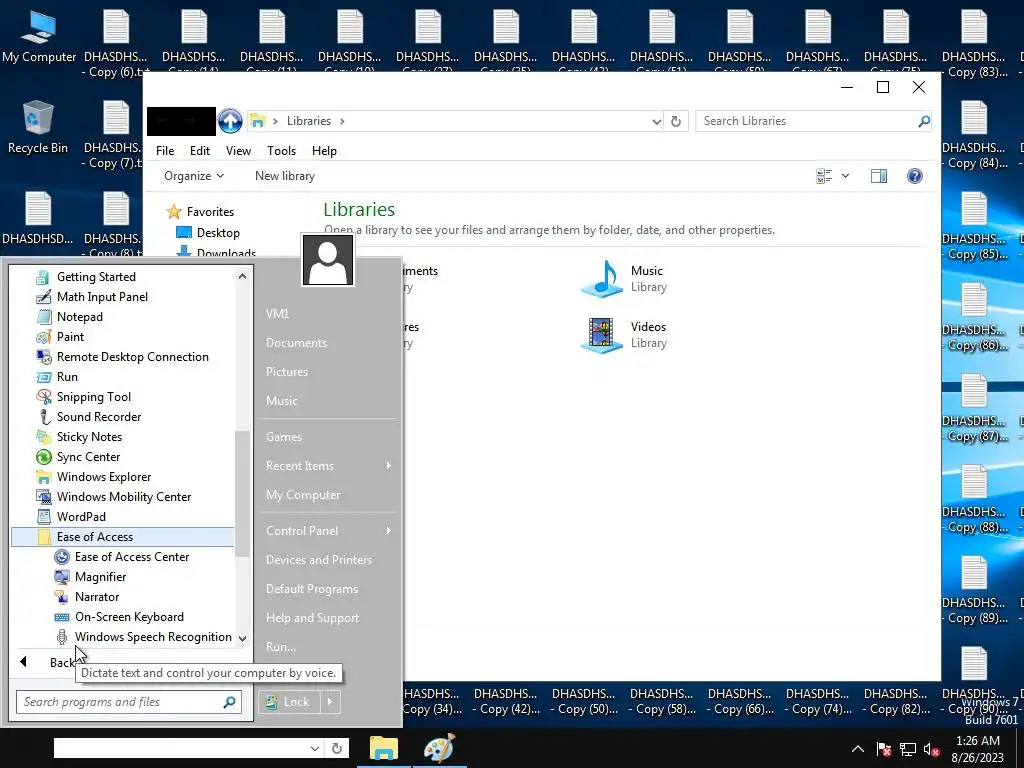Go up one level in Explorer
This screenshot has width=1024, height=768.
pos(230,121)
